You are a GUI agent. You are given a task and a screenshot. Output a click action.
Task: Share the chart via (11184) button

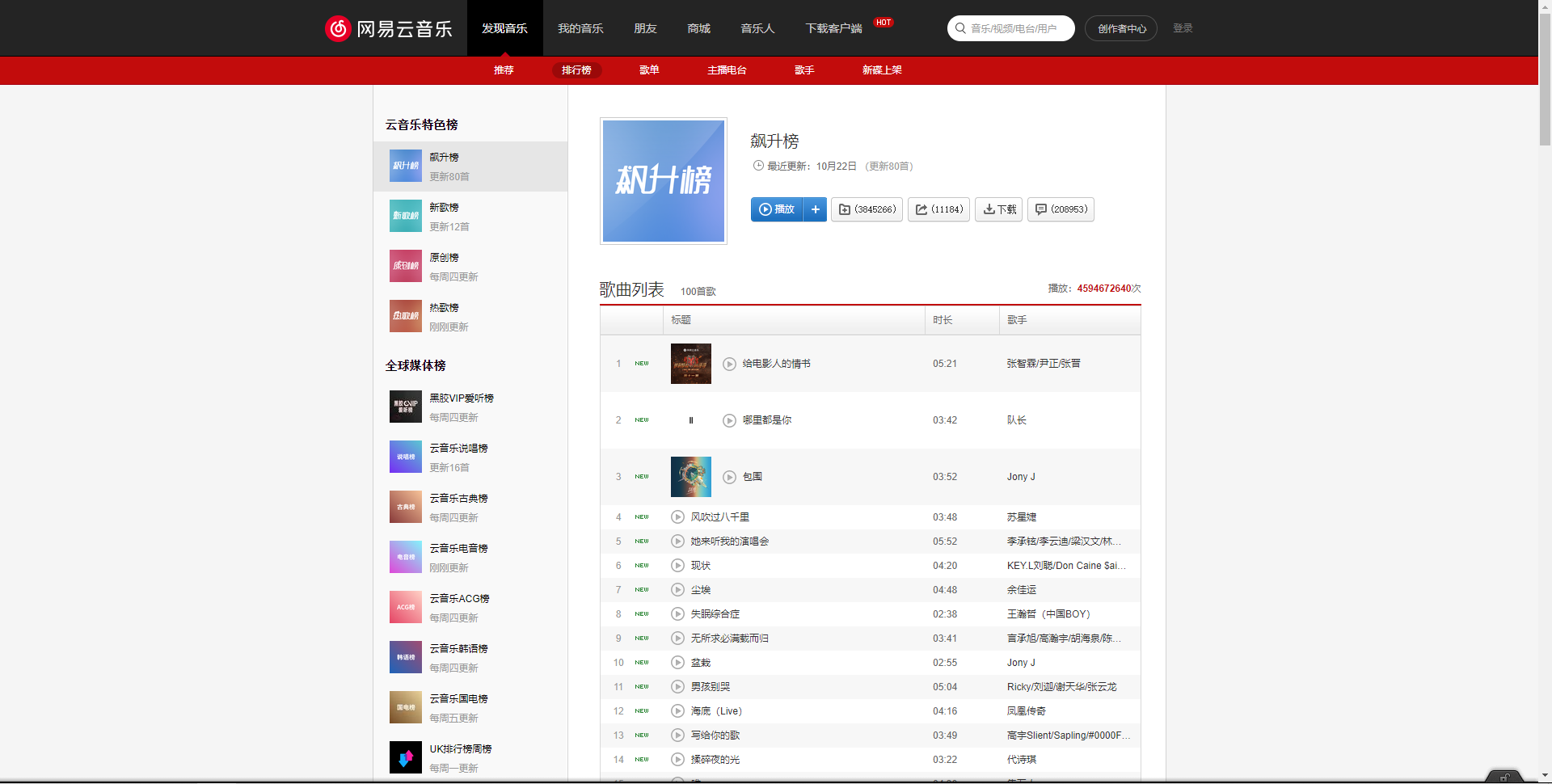(x=938, y=209)
